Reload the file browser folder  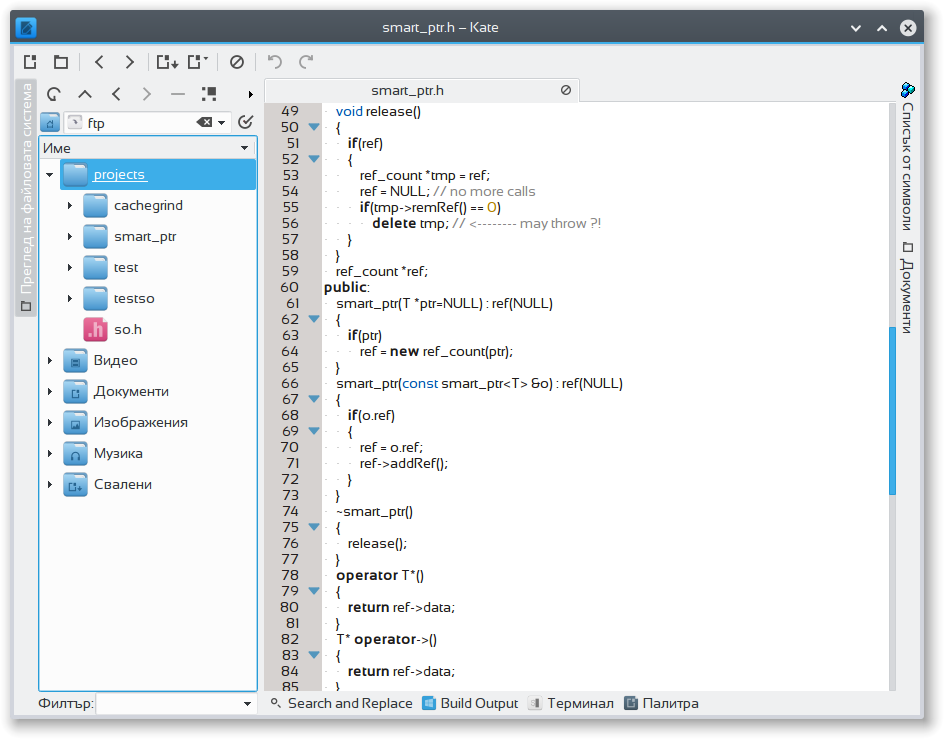pyautogui.click(x=54, y=94)
